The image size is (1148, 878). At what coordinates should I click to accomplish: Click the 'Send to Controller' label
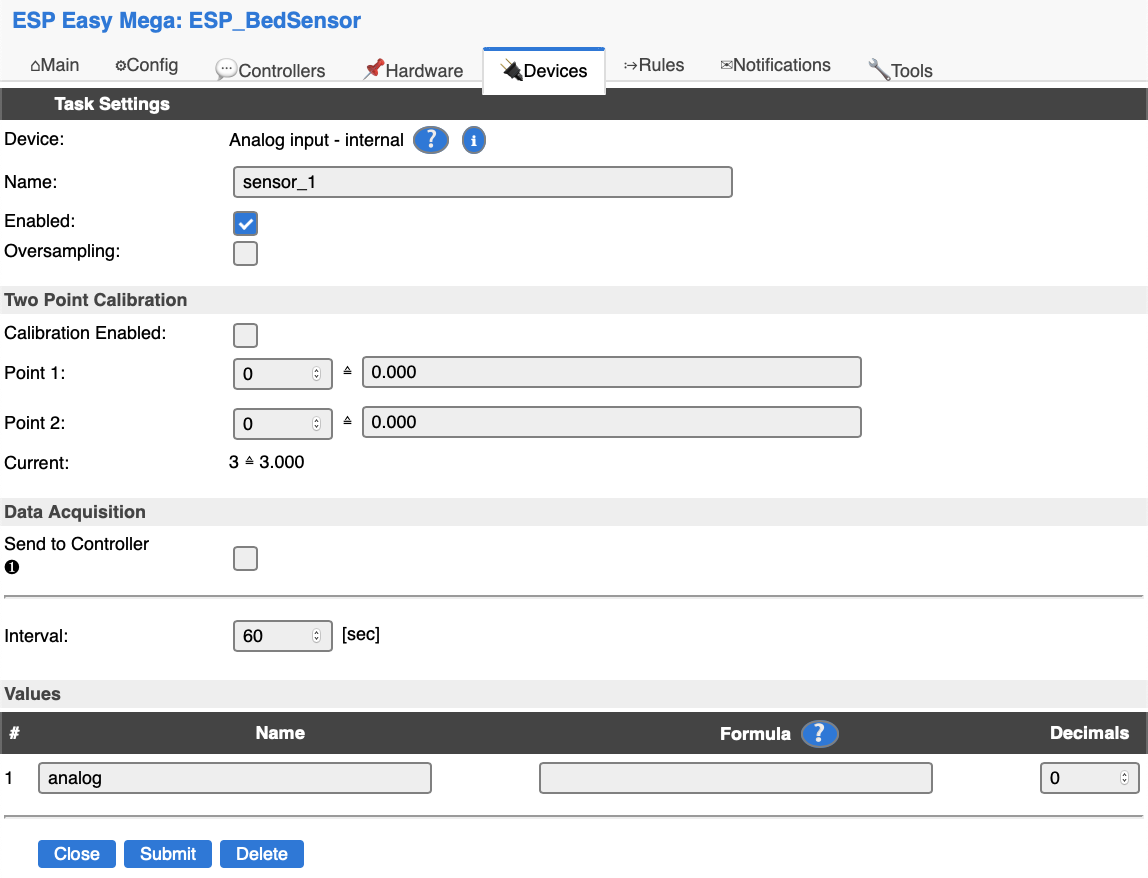click(x=76, y=544)
